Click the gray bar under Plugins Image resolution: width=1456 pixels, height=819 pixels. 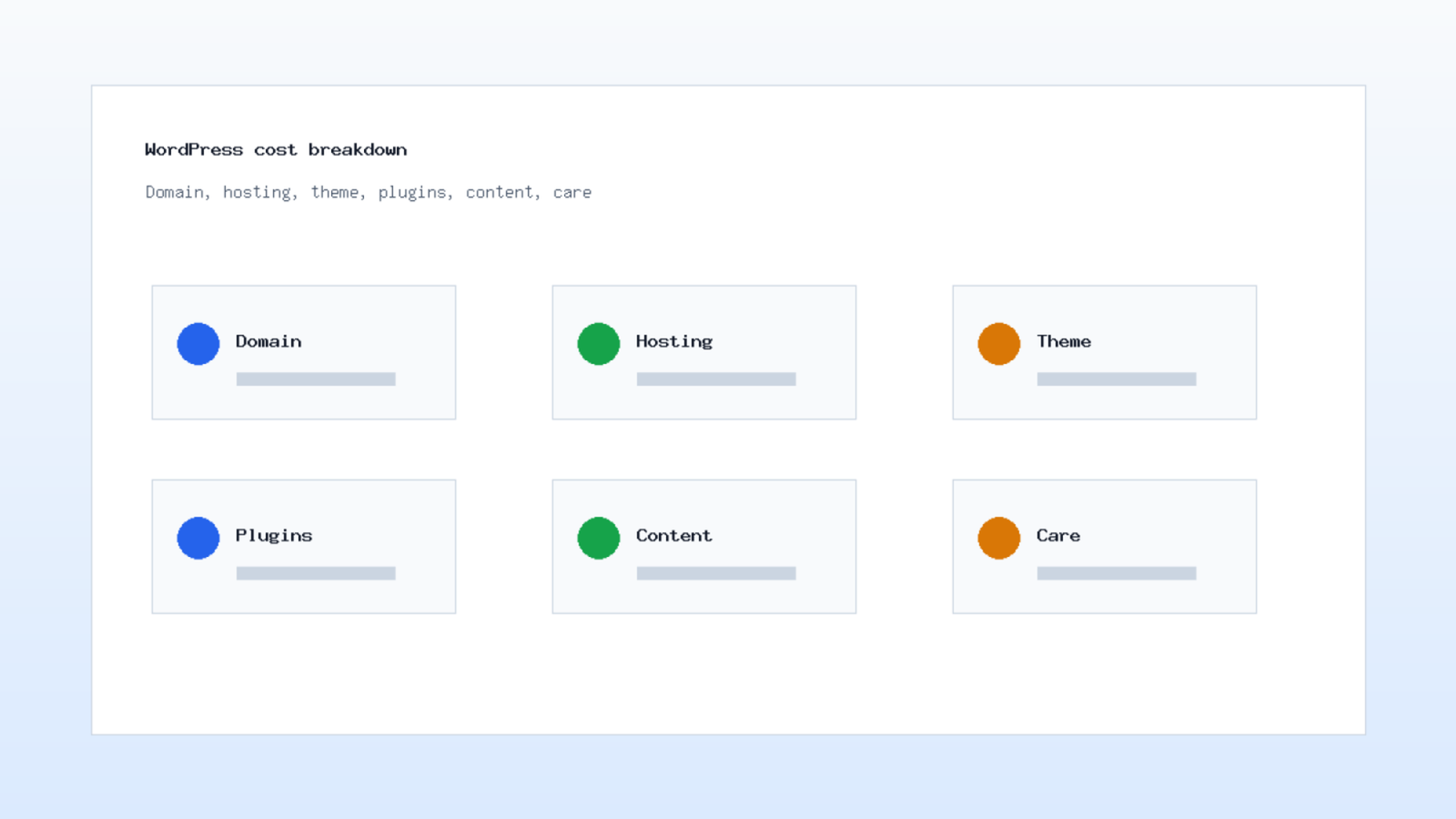click(x=316, y=573)
